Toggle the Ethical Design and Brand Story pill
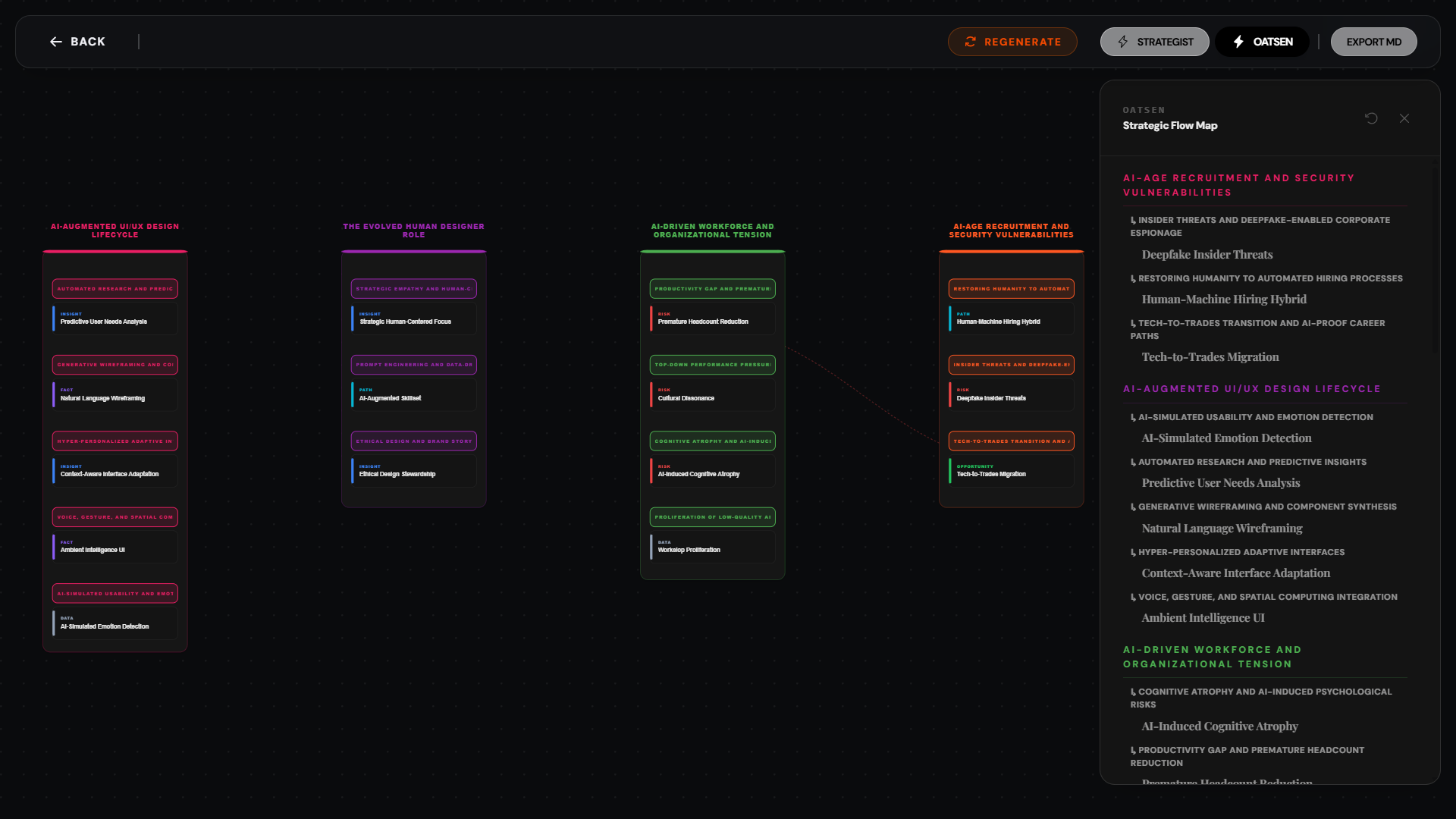Screen dimensions: 1456x819 (x=413, y=441)
